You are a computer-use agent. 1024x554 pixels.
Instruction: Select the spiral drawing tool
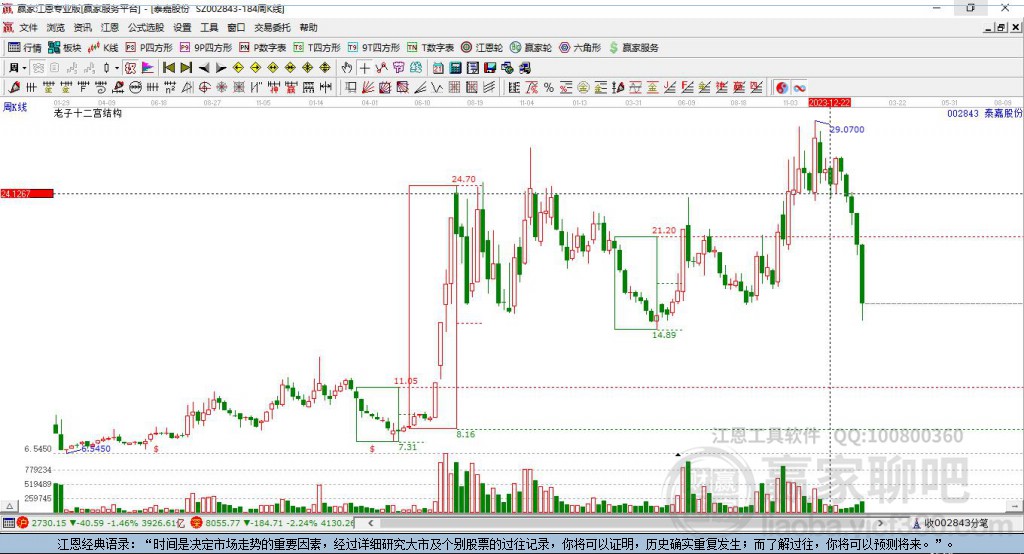(x=101, y=88)
